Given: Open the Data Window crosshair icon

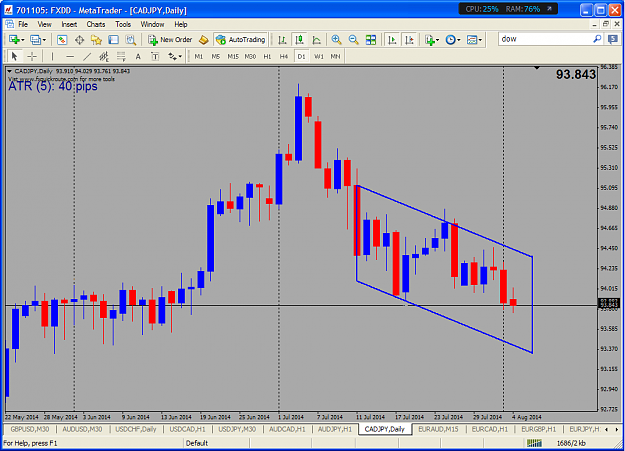Looking at the screenshot, I should click(79, 39).
